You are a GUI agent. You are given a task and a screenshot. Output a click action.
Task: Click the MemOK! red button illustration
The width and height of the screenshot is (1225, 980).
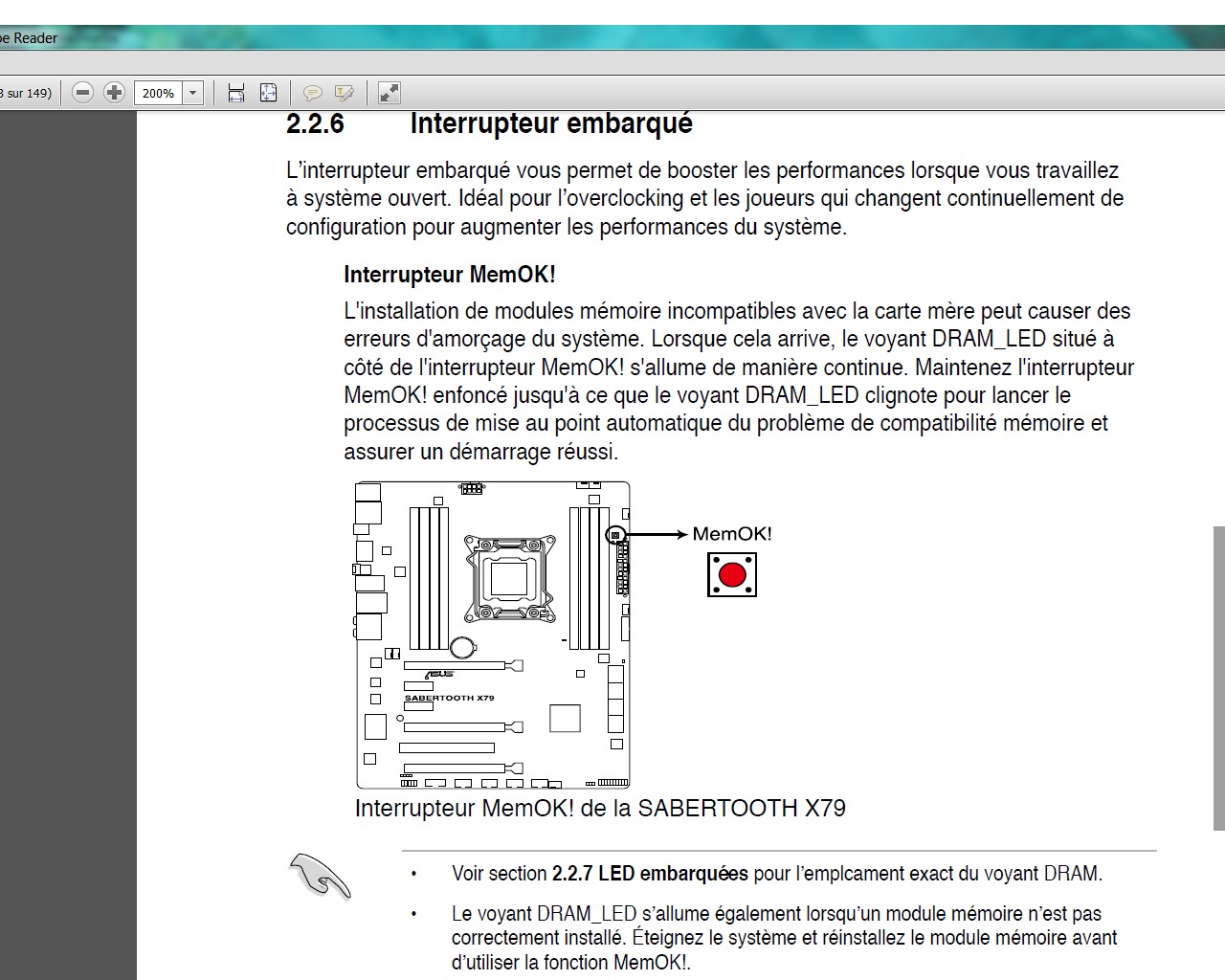pos(732,574)
